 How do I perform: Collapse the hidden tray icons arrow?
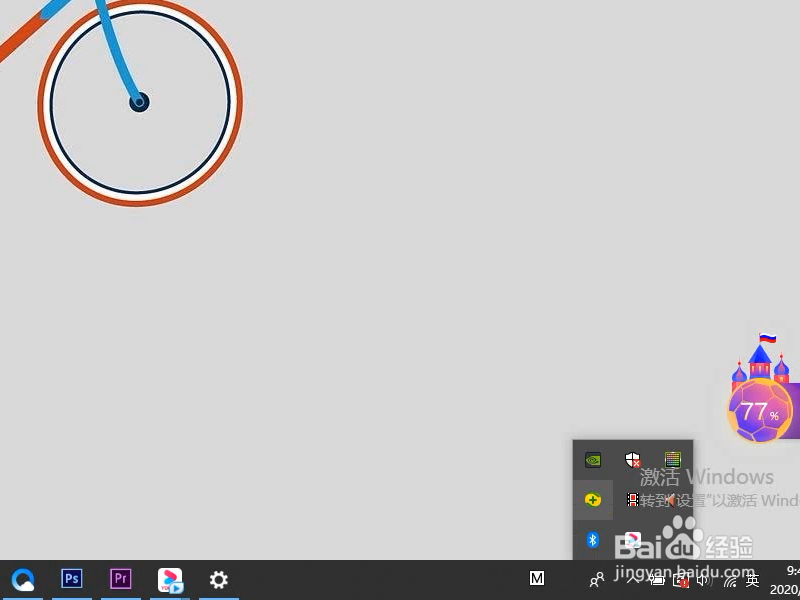633,580
